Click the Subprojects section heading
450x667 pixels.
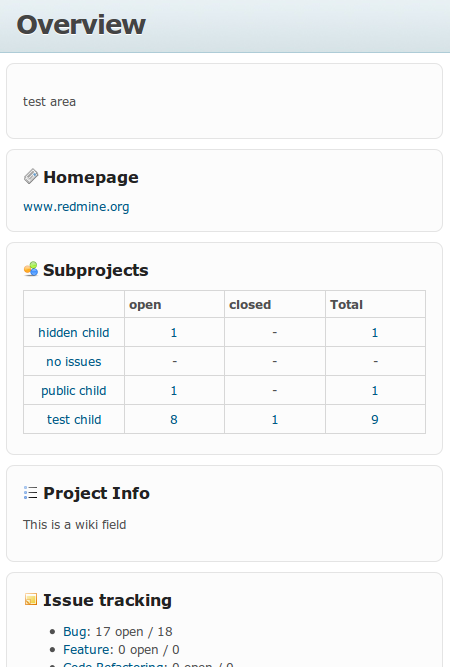point(96,270)
